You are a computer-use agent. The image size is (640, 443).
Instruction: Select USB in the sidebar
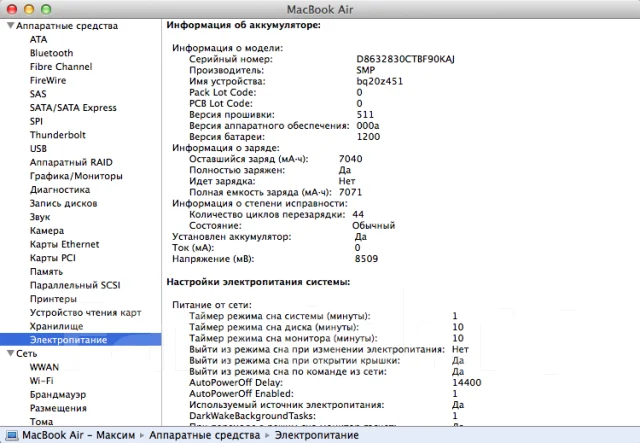[x=38, y=149]
